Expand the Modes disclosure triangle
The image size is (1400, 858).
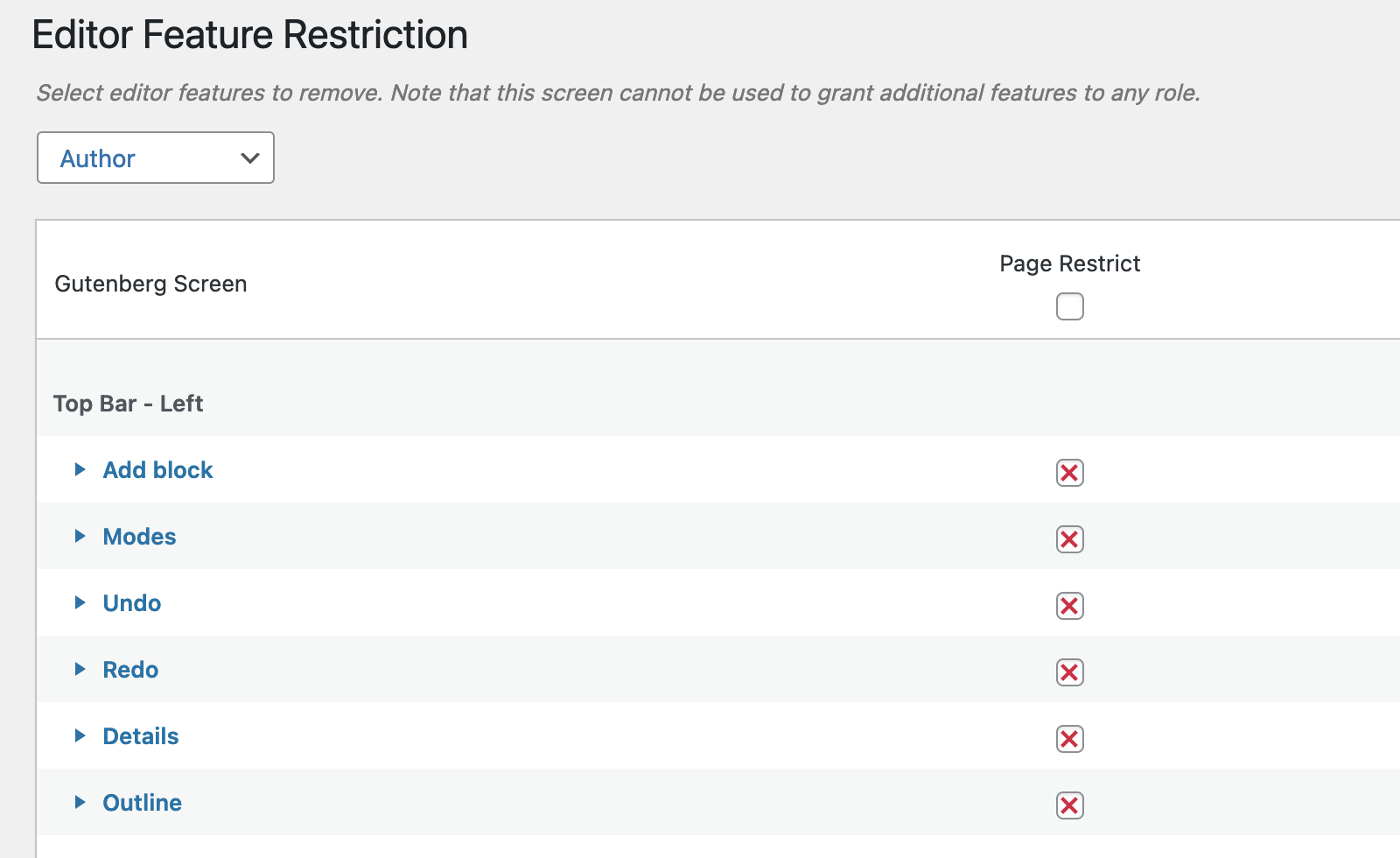80,536
